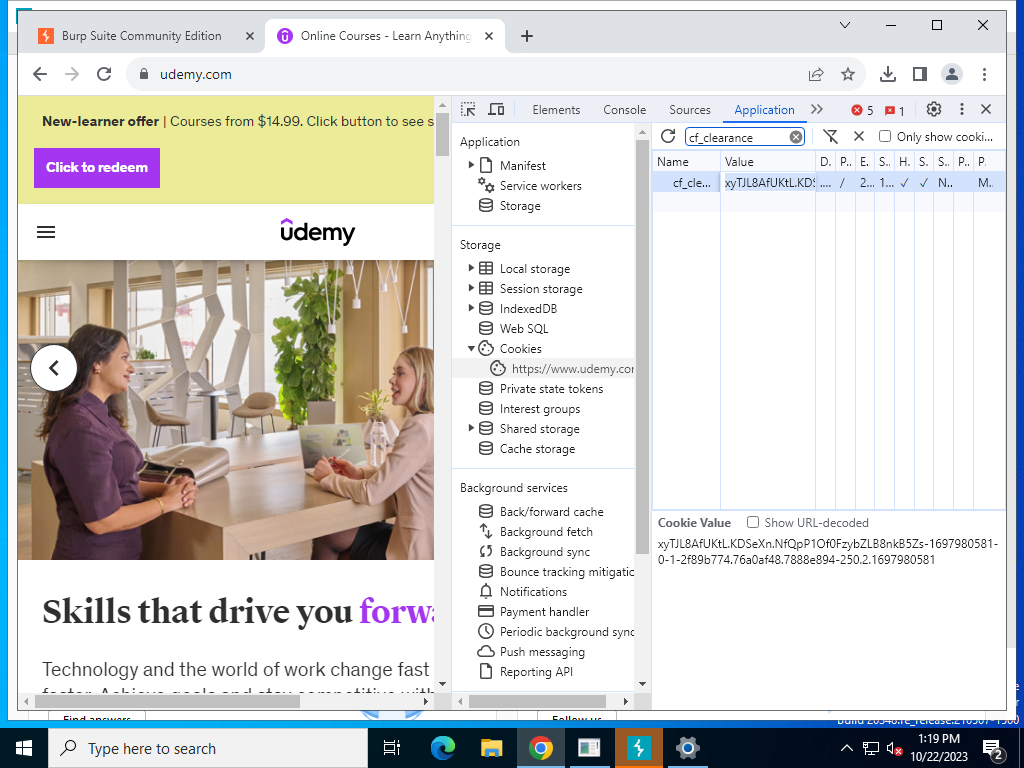This screenshot has width=1024, height=768.
Task: Clear all cookies using filter-clear icon
Action: coord(830,136)
